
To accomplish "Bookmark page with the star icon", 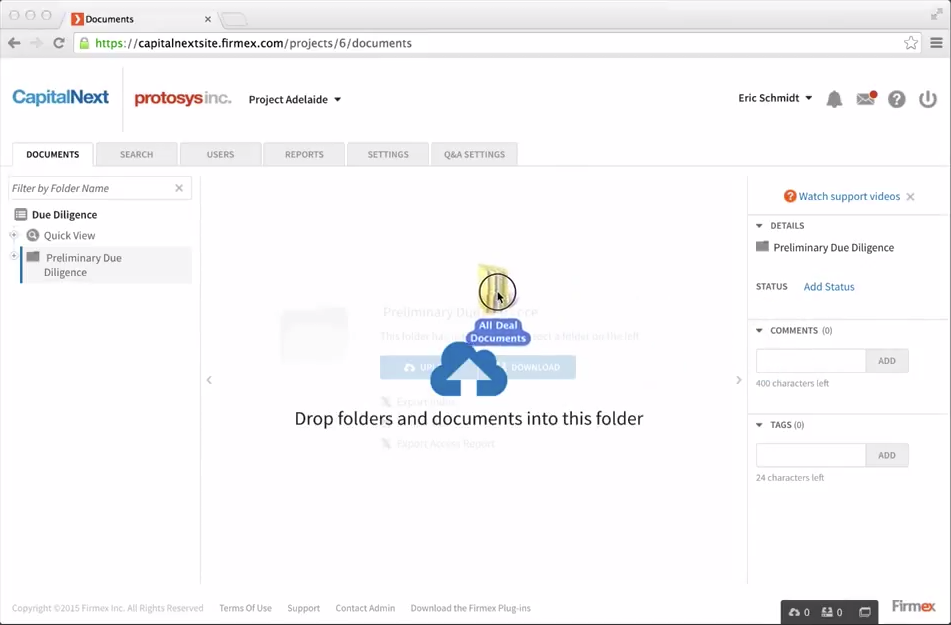I will click(910, 43).
